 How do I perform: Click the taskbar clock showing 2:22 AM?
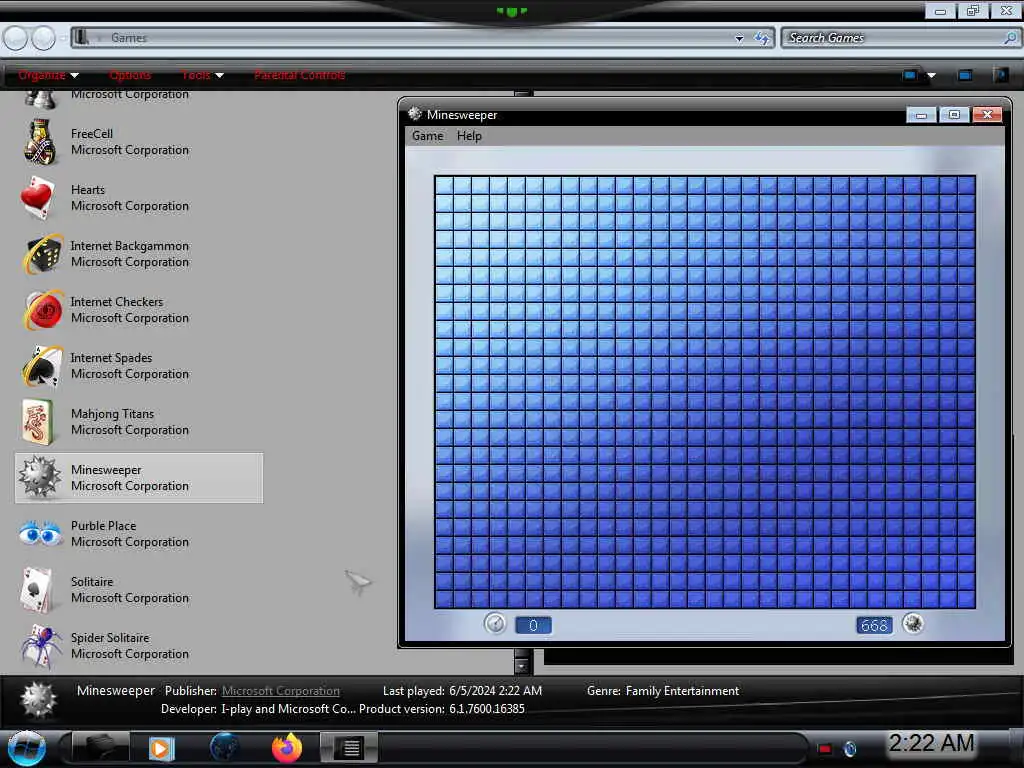pyautogui.click(x=931, y=743)
